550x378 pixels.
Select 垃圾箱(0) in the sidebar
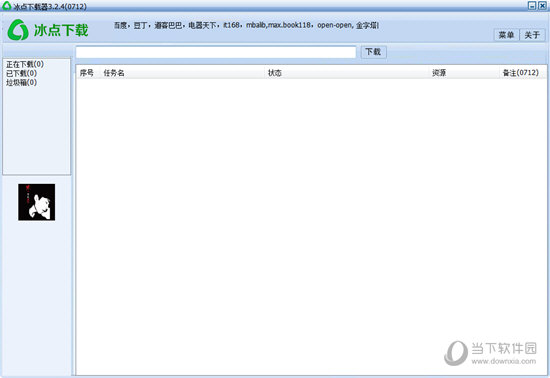click(x=21, y=82)
